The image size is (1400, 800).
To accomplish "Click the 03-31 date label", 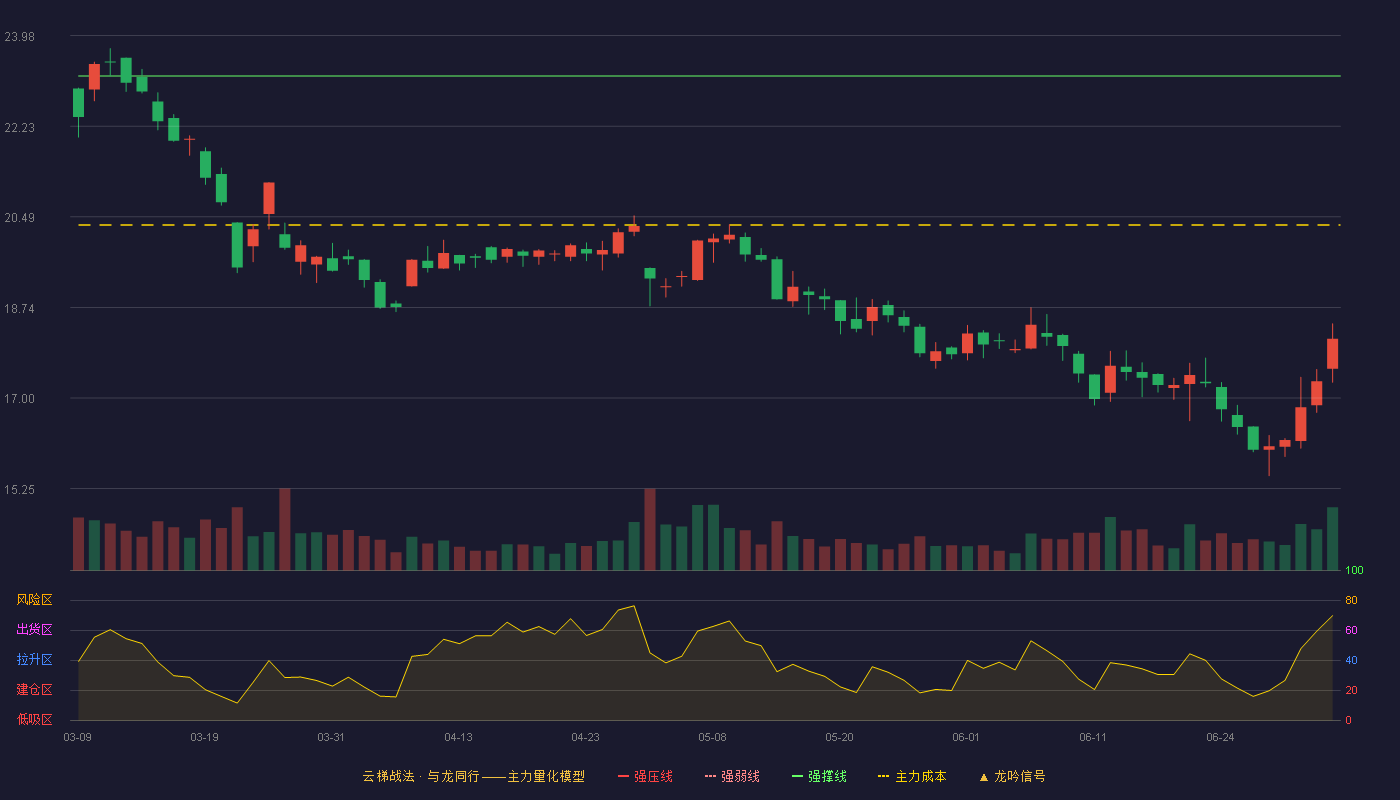I will tap(331, 737).
